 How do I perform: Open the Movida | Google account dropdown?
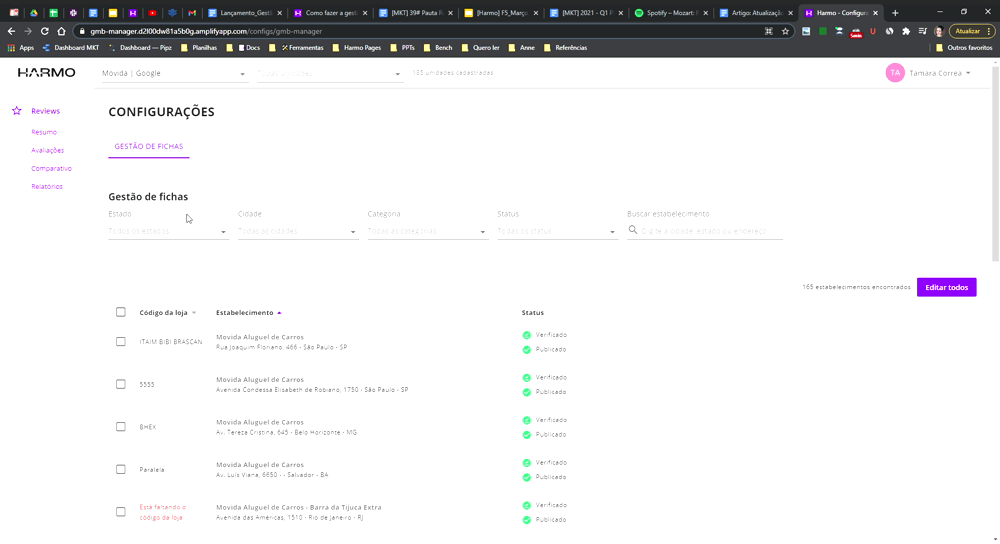[x=174, y=73]
